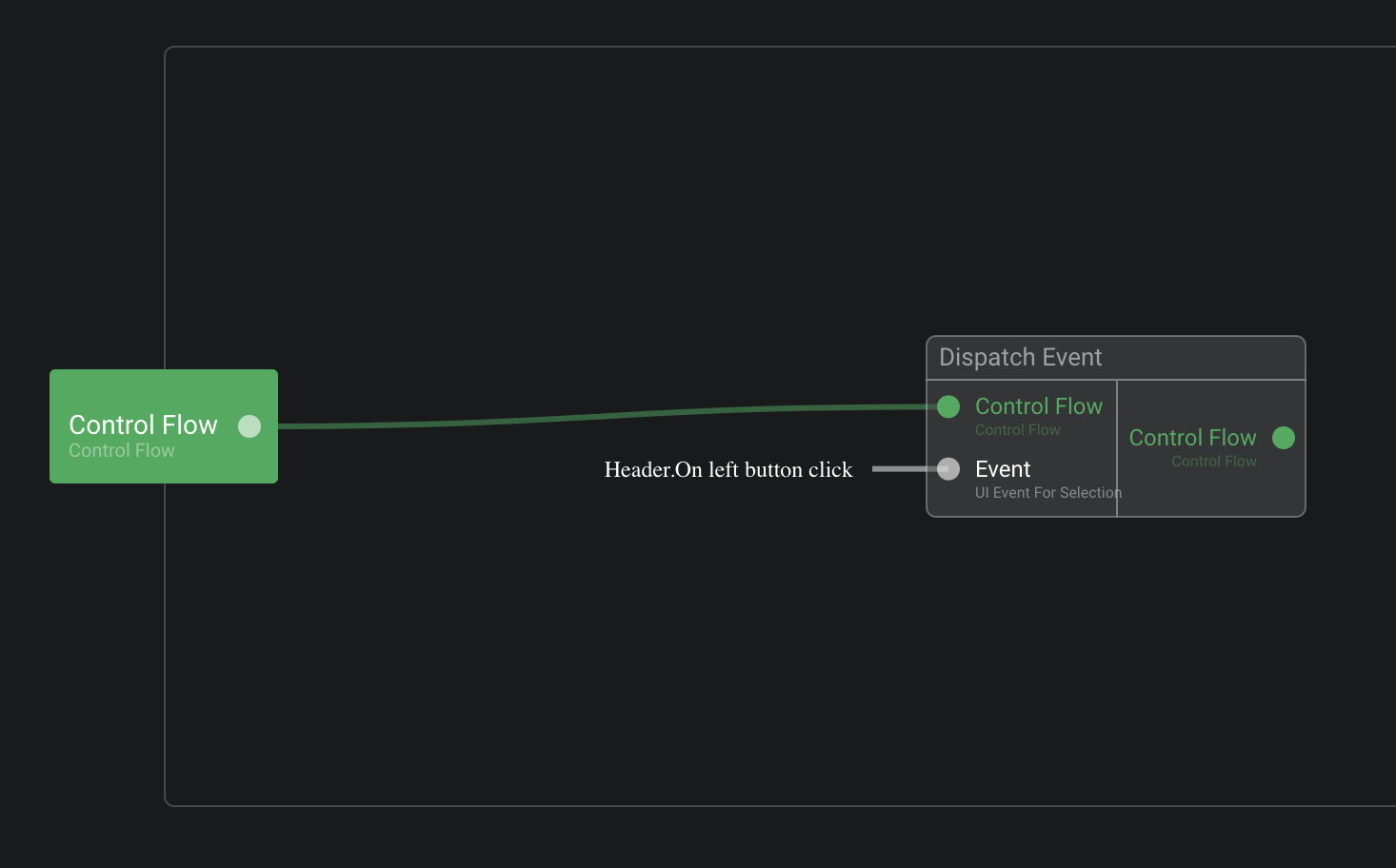The height and width of the screenshot is (868, 1396).
Task: Click the gray Event input port circle
Action: coord(948,469)
